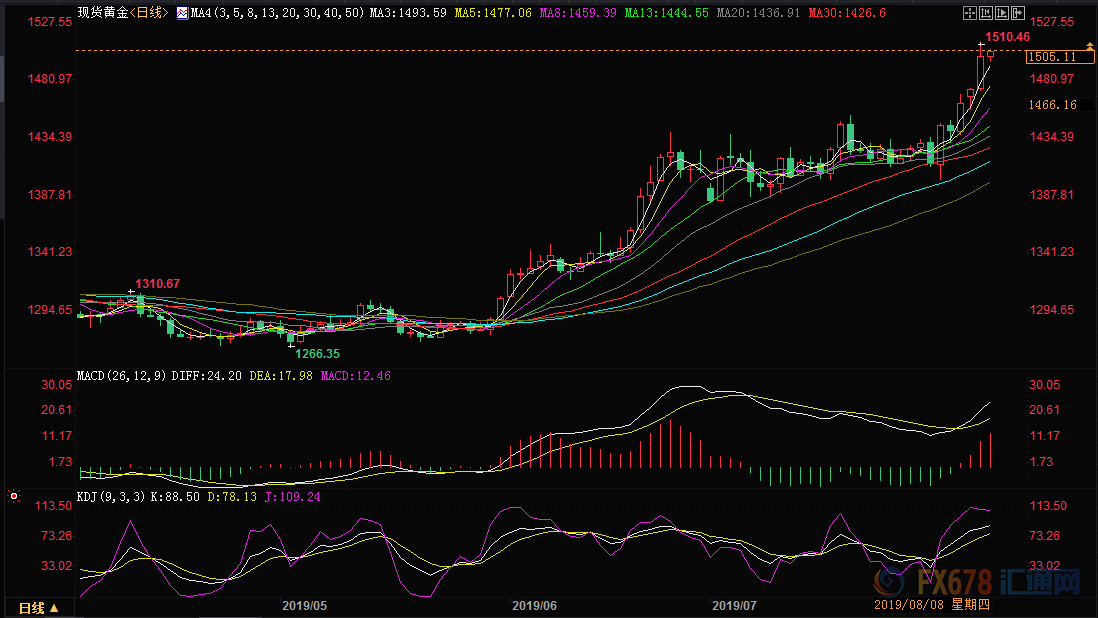Click the MA4 indicator chart icon
The width and height of the screenshot is (1098, 618).
[x=181, y=14]
